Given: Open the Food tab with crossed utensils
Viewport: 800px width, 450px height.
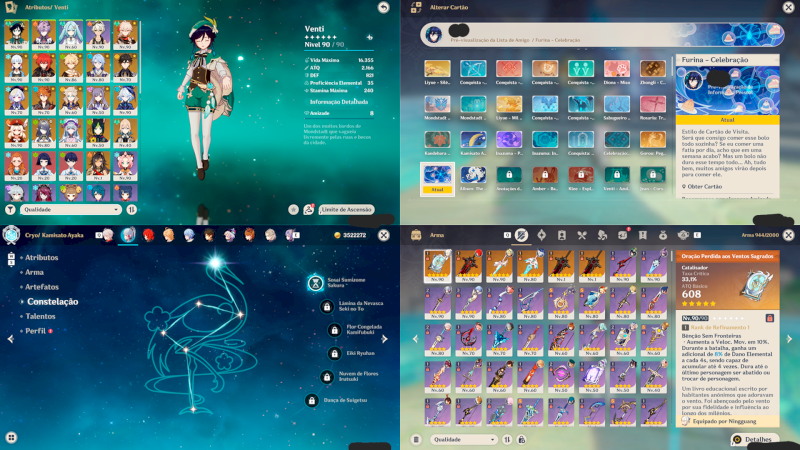Looking at the screenshot, I should pyautogui.click(x=582, y=235).
